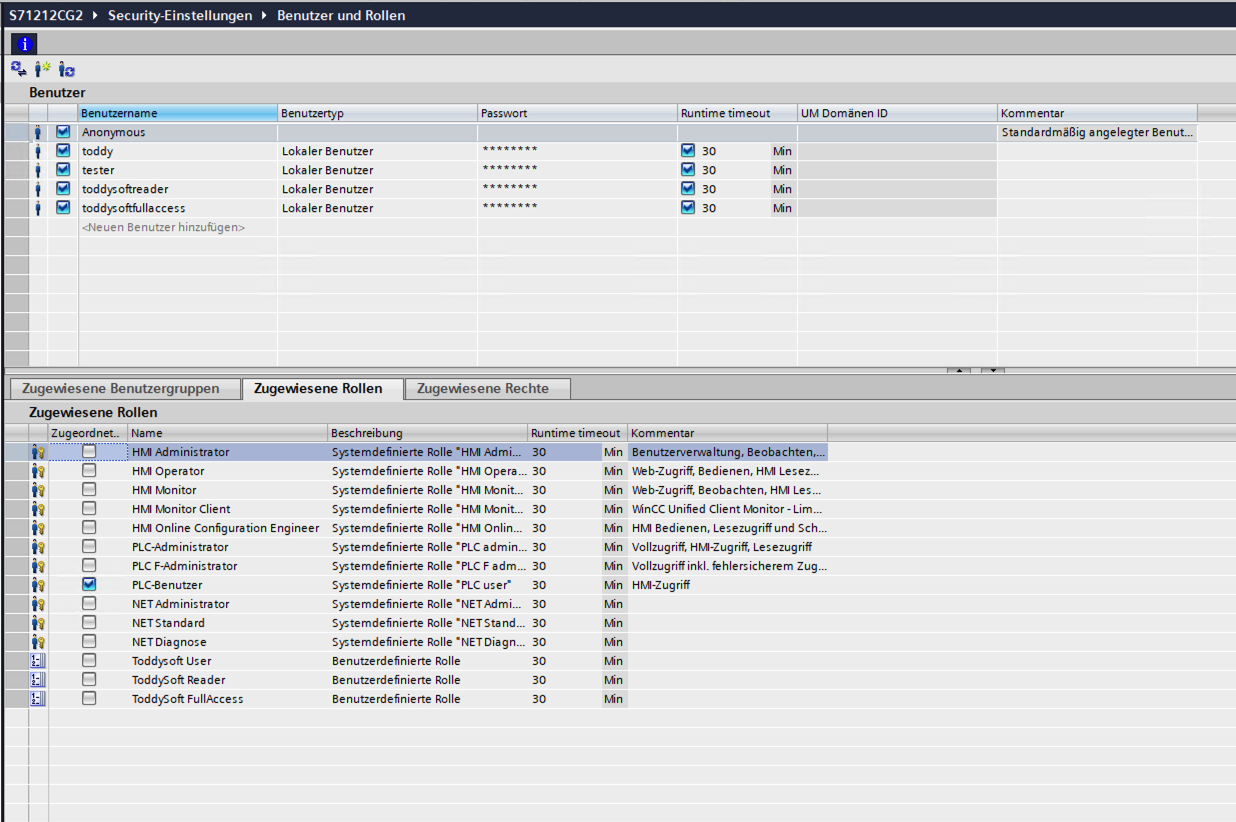Sort by the Benutzertyp column header
This screenshot has width=1236, height=822.
pos(377,113)
